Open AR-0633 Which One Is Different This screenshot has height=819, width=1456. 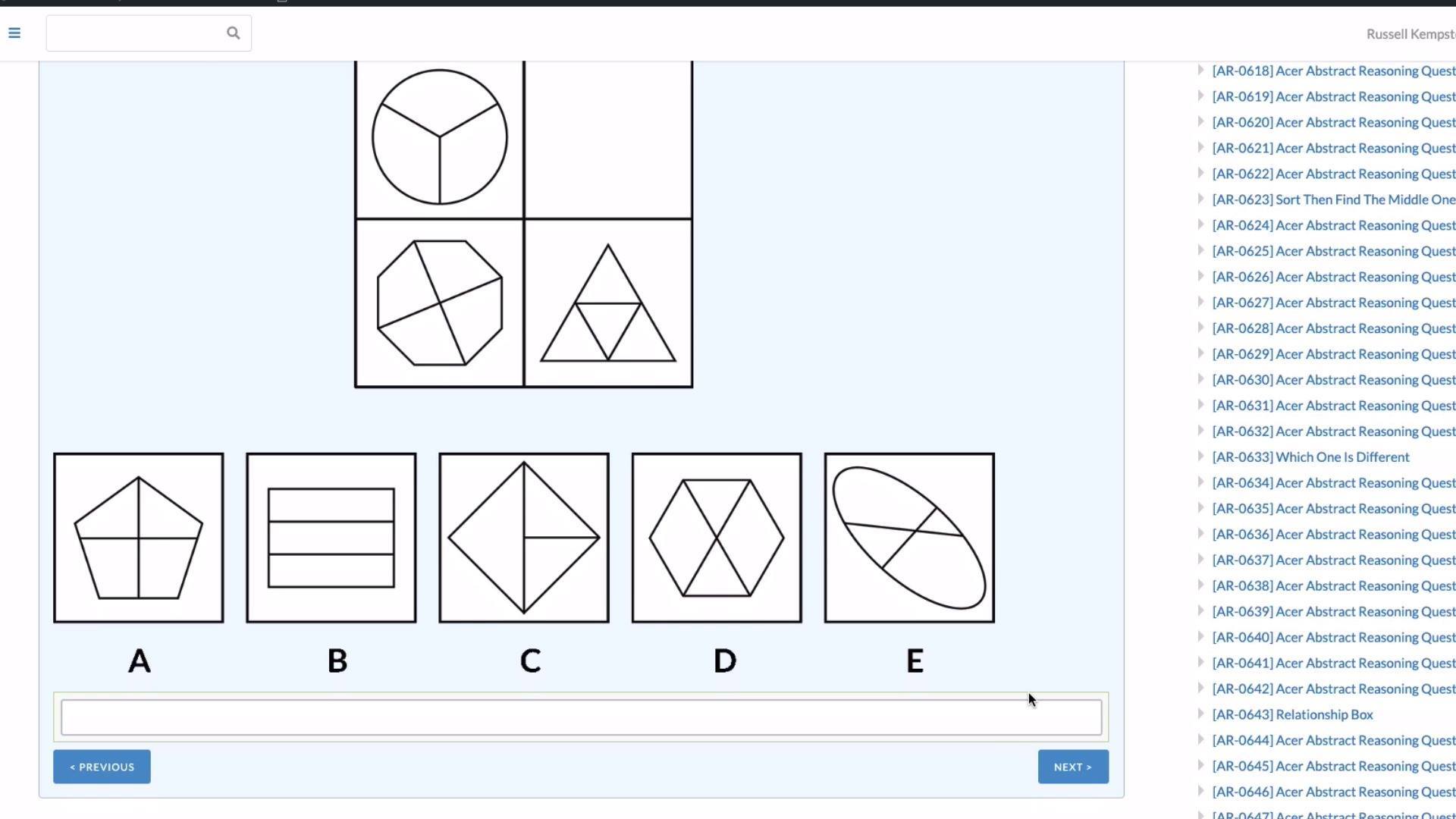pyautogui.click(x=1310, y=457)
